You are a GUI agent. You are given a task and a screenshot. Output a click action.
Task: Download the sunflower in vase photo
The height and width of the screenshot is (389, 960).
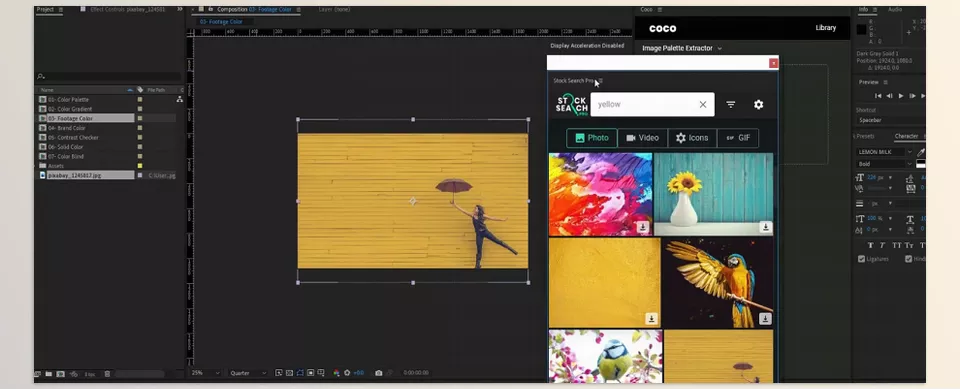[765, 227]
